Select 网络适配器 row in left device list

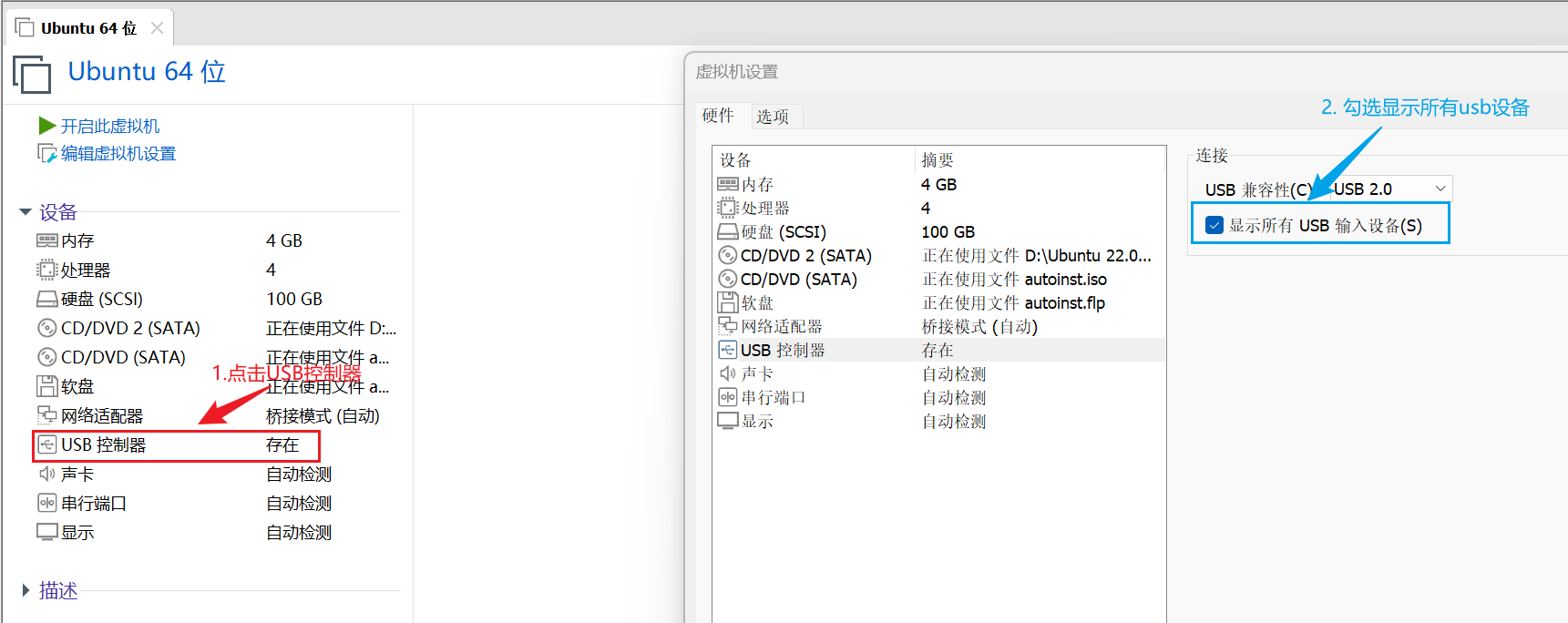pos(218,415)
